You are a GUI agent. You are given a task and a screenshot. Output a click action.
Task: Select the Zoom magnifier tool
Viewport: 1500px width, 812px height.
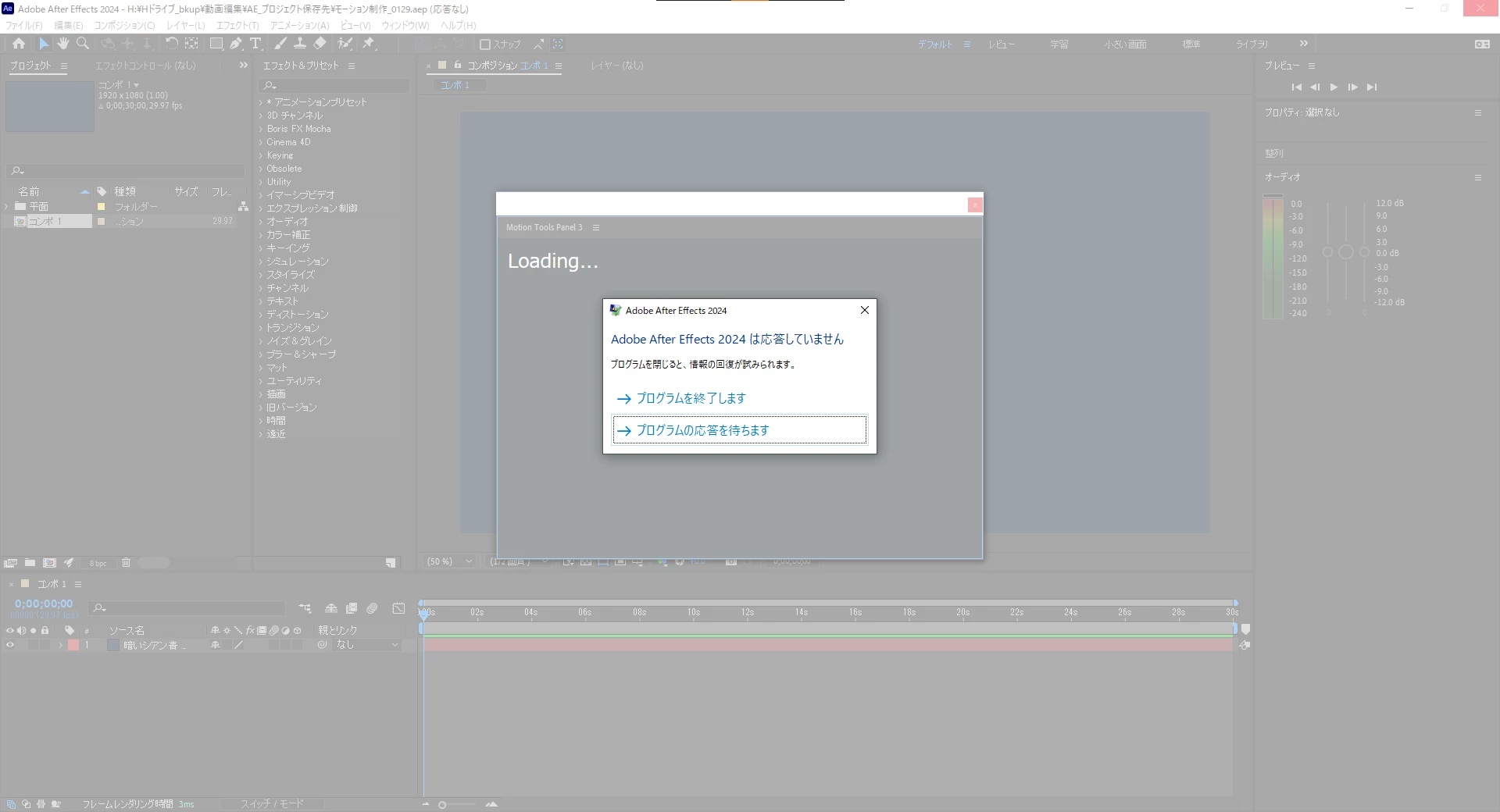83,44
